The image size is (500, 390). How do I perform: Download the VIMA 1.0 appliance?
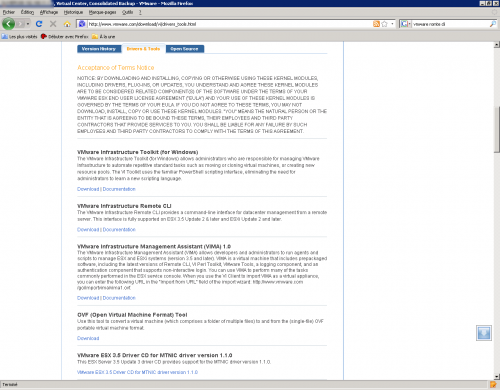[88, 298]
